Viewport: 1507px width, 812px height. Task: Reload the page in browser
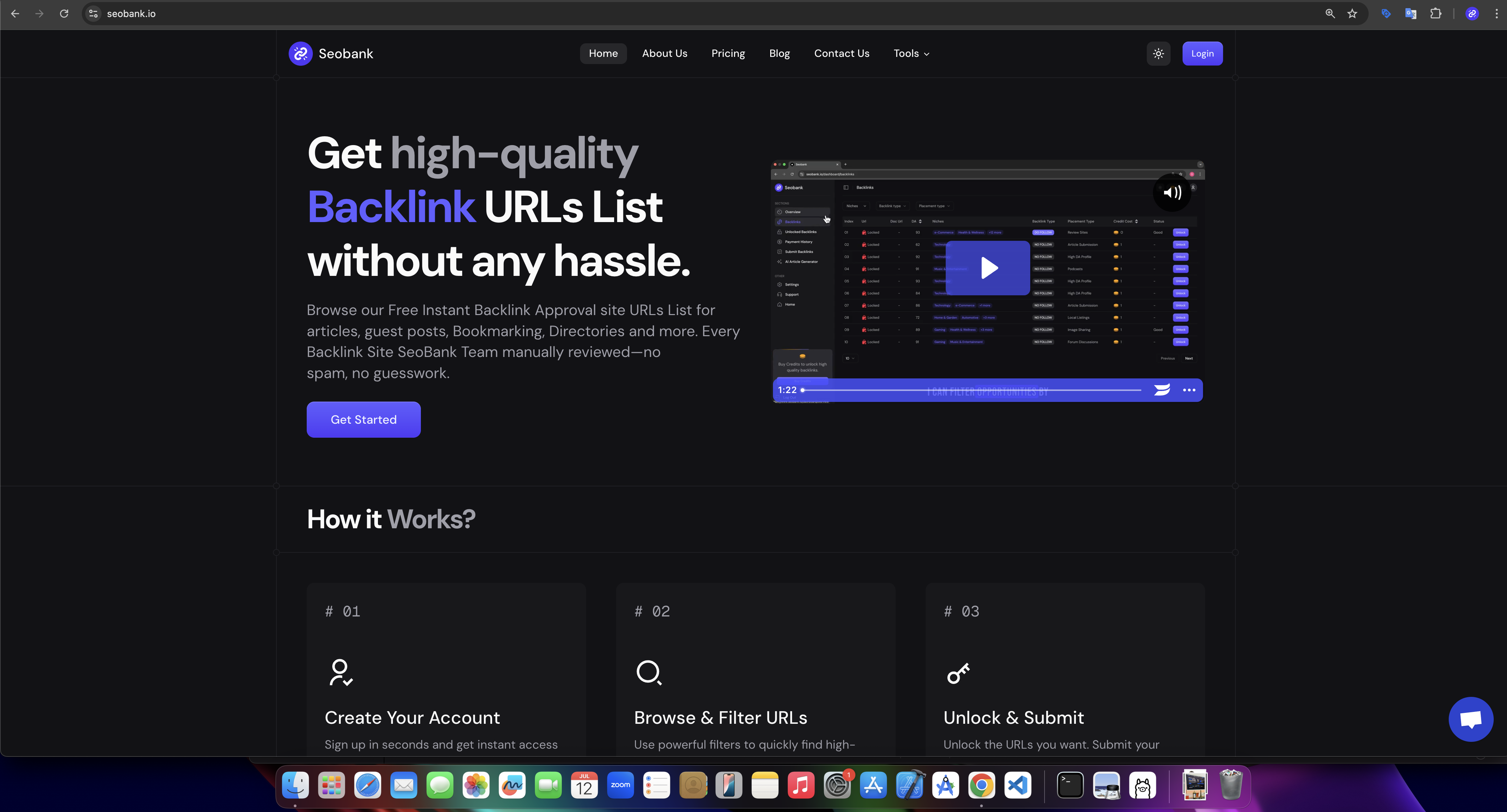64,13
